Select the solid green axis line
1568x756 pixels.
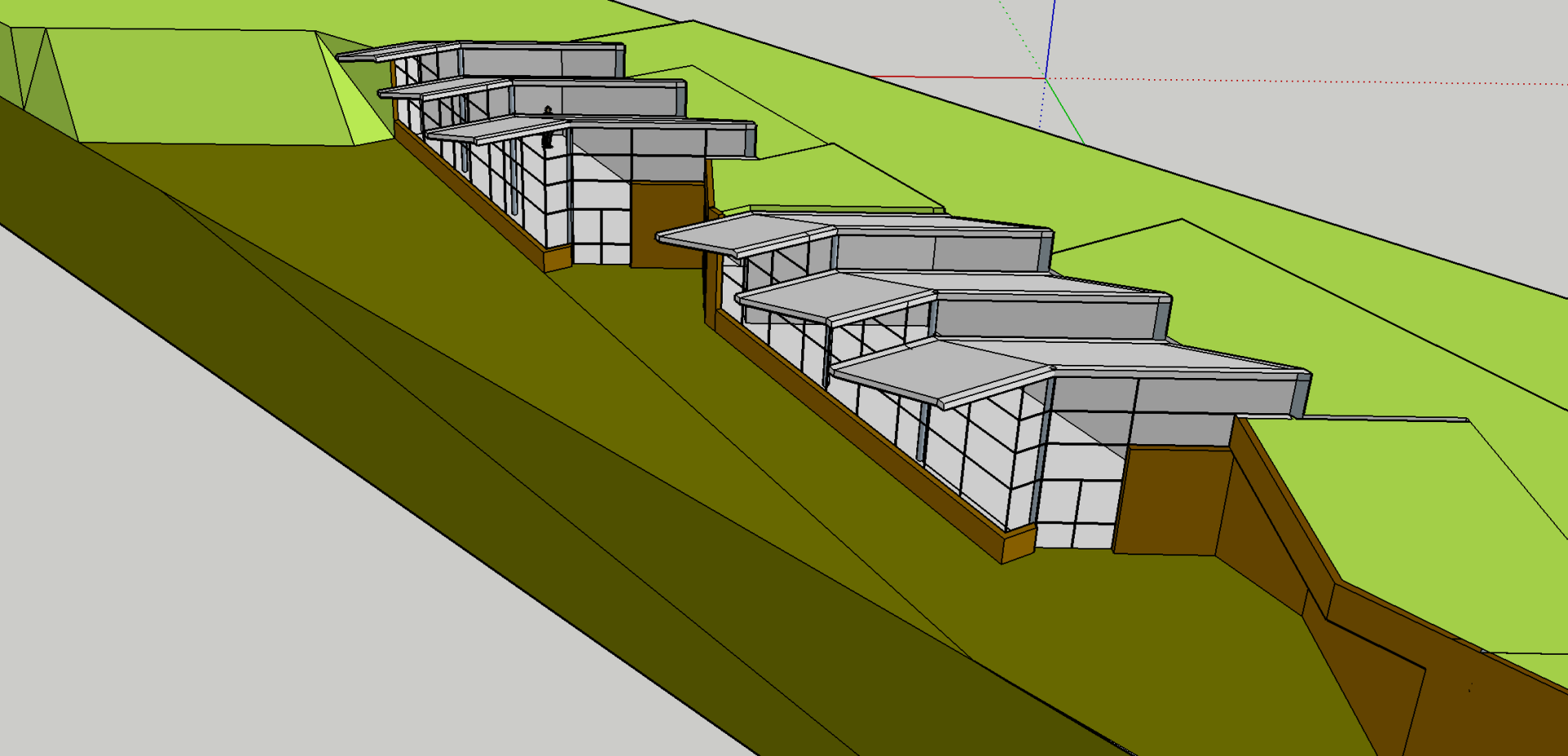tap(1065, 111)
